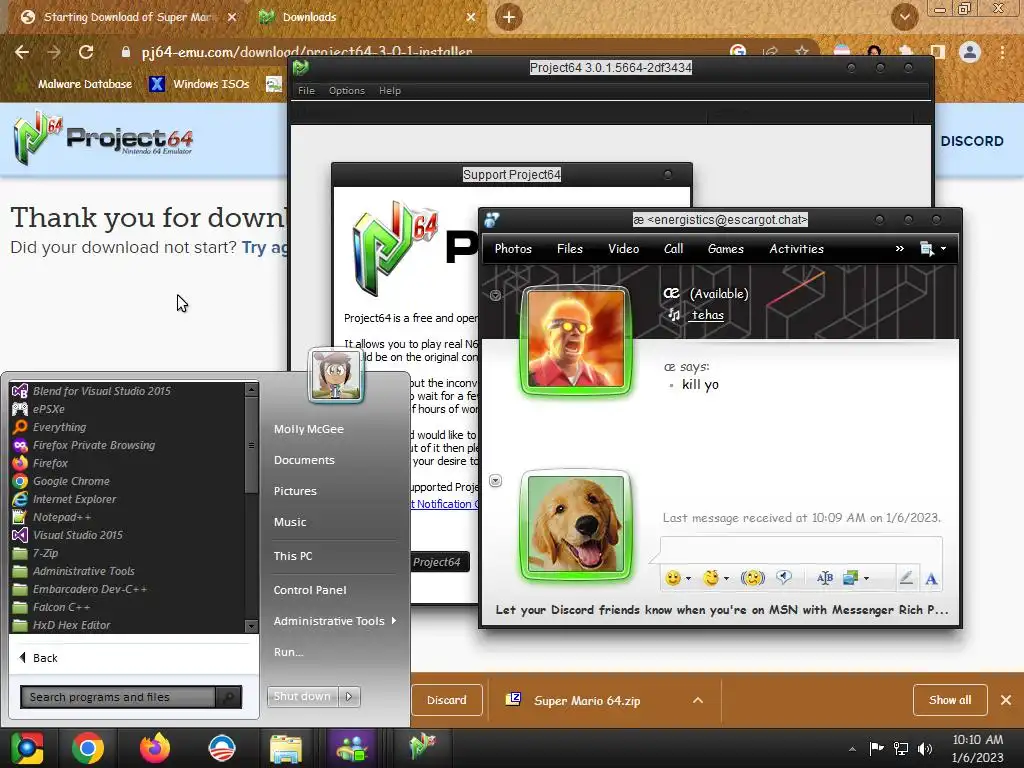The width and height of the screenshot is (1024, 768).
Task: Click the DISCORD link on the Project64 site
Action: pos(972,141)
